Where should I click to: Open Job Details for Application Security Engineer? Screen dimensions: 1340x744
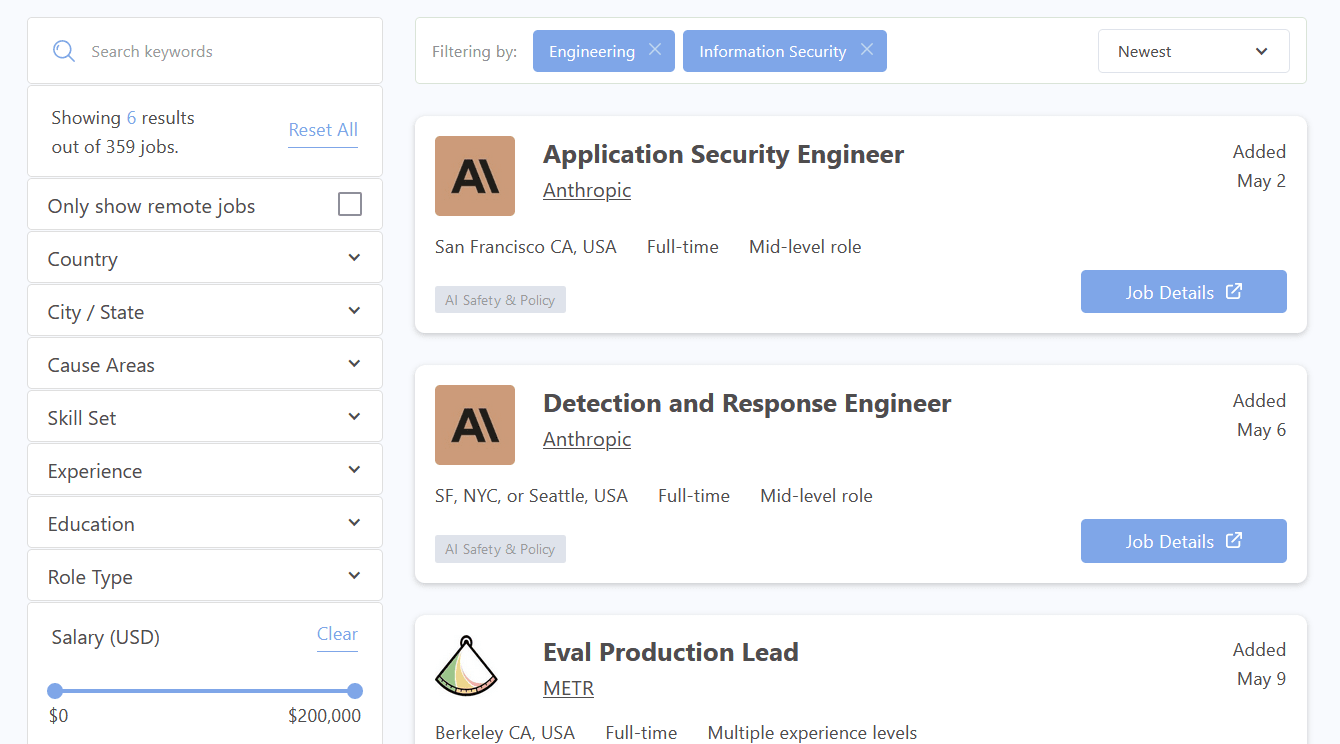click(x=1183, y=292)
